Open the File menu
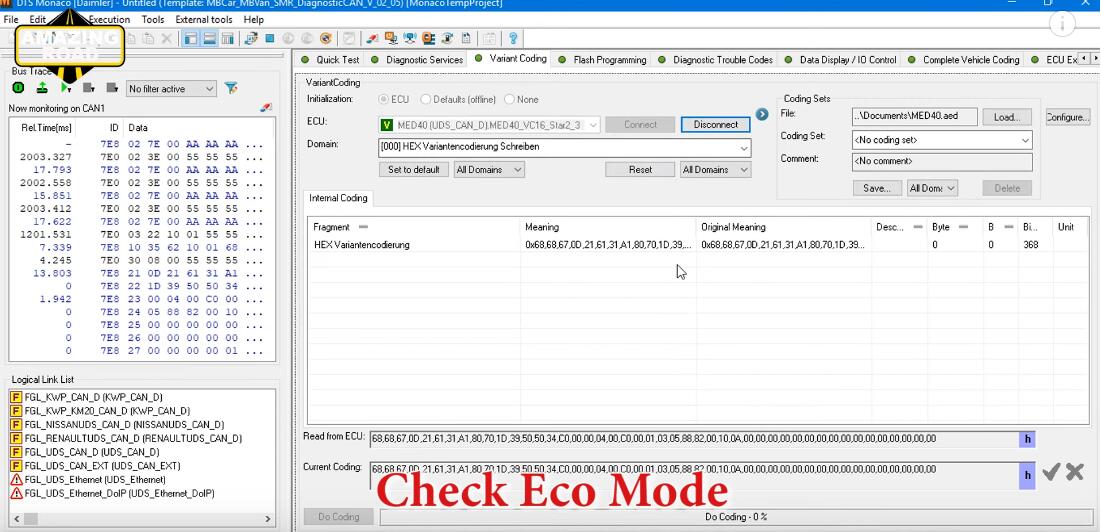This screenshot has height=532, width=1101. 11,20
